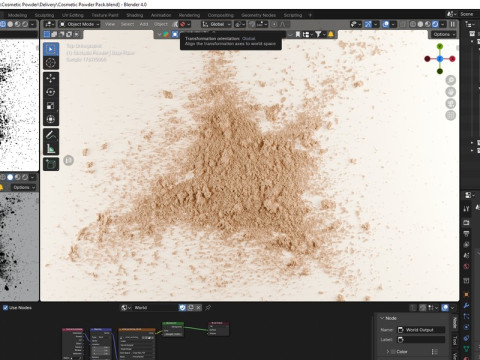Click the bookmark icon in viewport header
The width and height of the screenshot is (480, 360).
click(298, 34)
